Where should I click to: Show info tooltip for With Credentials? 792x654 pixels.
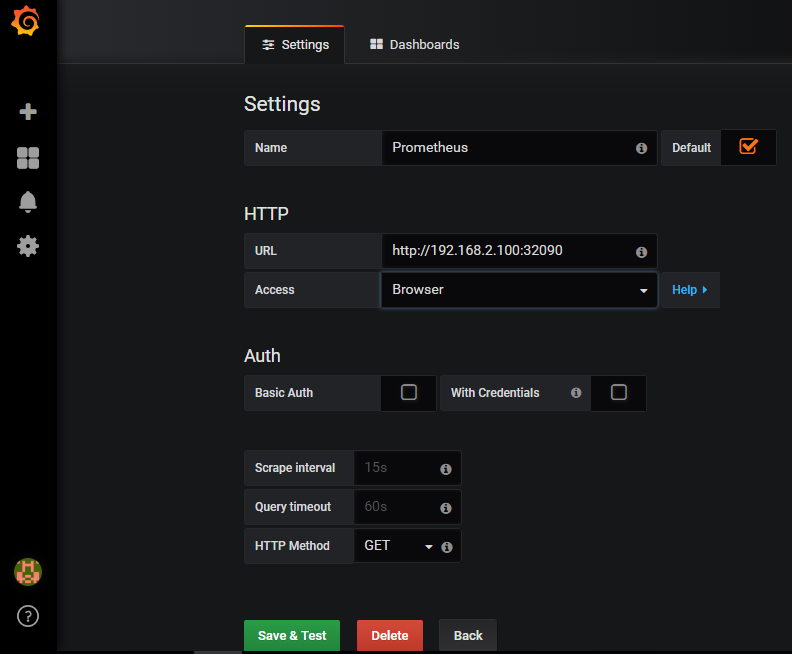tap(576, 393)
